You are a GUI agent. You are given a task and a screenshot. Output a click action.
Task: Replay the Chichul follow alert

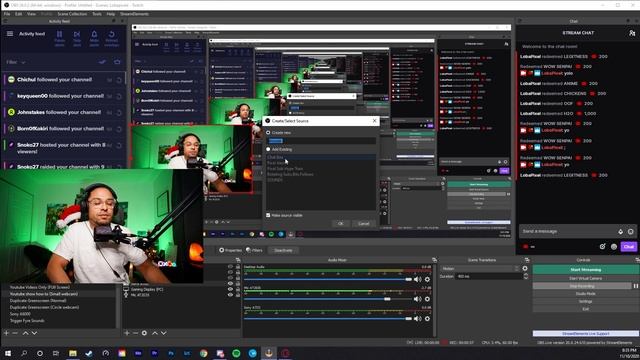(x=119, y=80)
